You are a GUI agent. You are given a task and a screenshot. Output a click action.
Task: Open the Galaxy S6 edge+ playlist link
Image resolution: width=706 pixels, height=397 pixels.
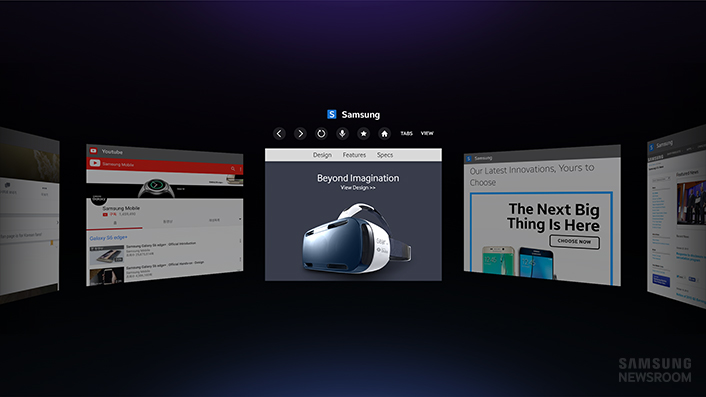click(109, 238)
